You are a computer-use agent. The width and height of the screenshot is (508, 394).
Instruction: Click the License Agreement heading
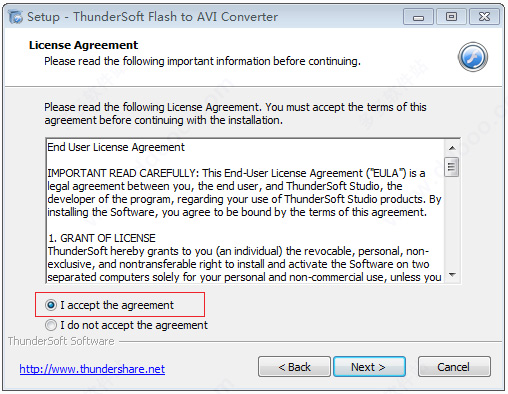coord(83,45)
